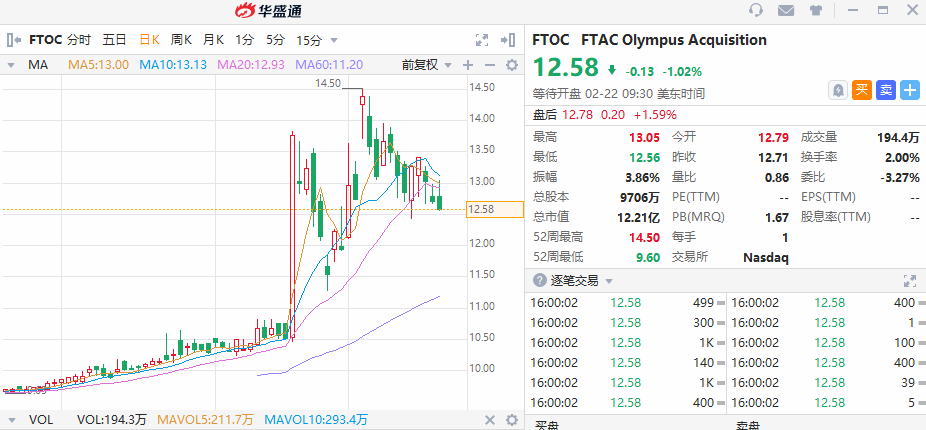
Task: Click the MA60:11.20 indicator label
Action: click(x=330, y=65)
